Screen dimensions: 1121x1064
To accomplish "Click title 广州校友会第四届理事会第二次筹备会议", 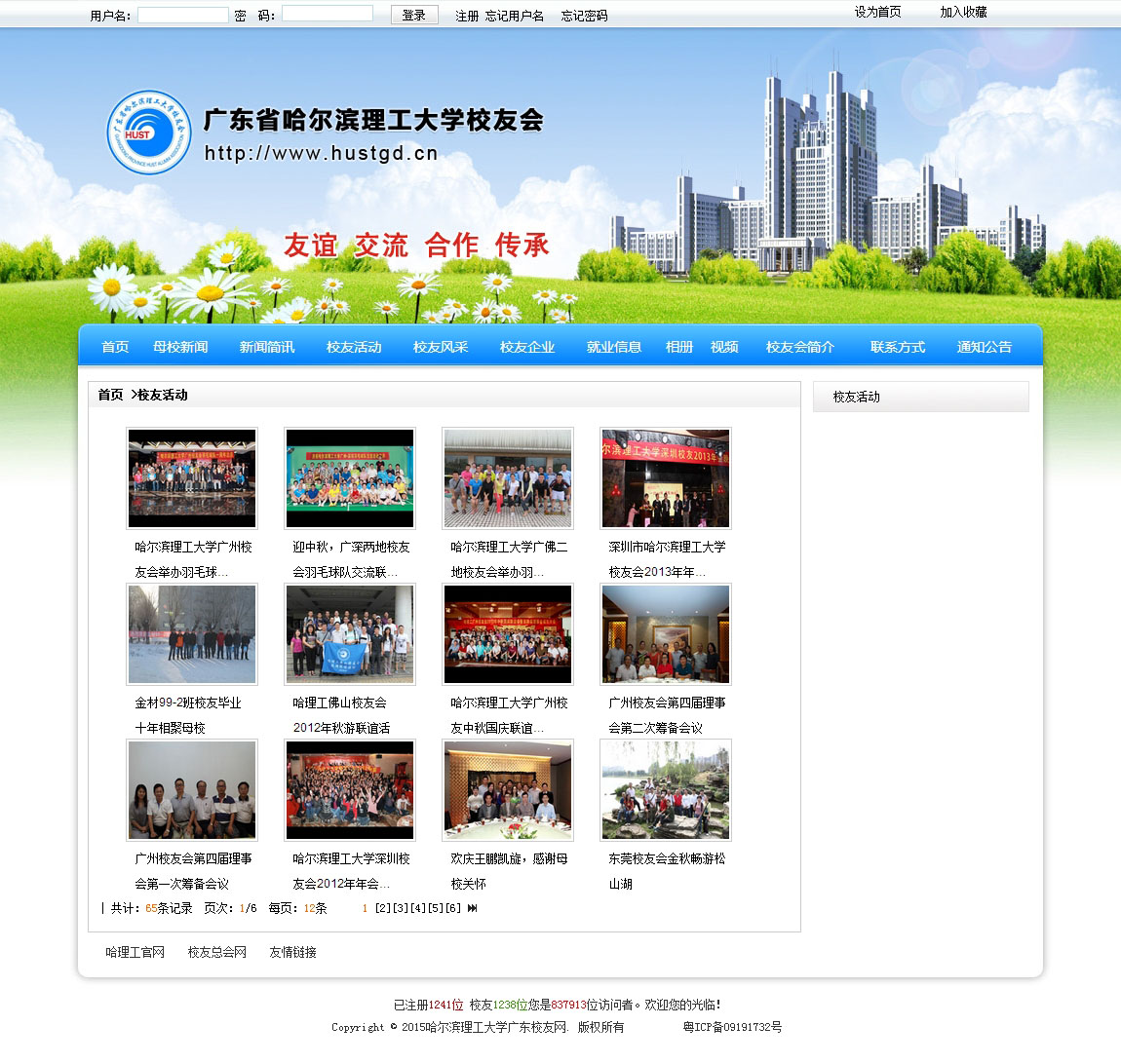I will click(667, 715).
